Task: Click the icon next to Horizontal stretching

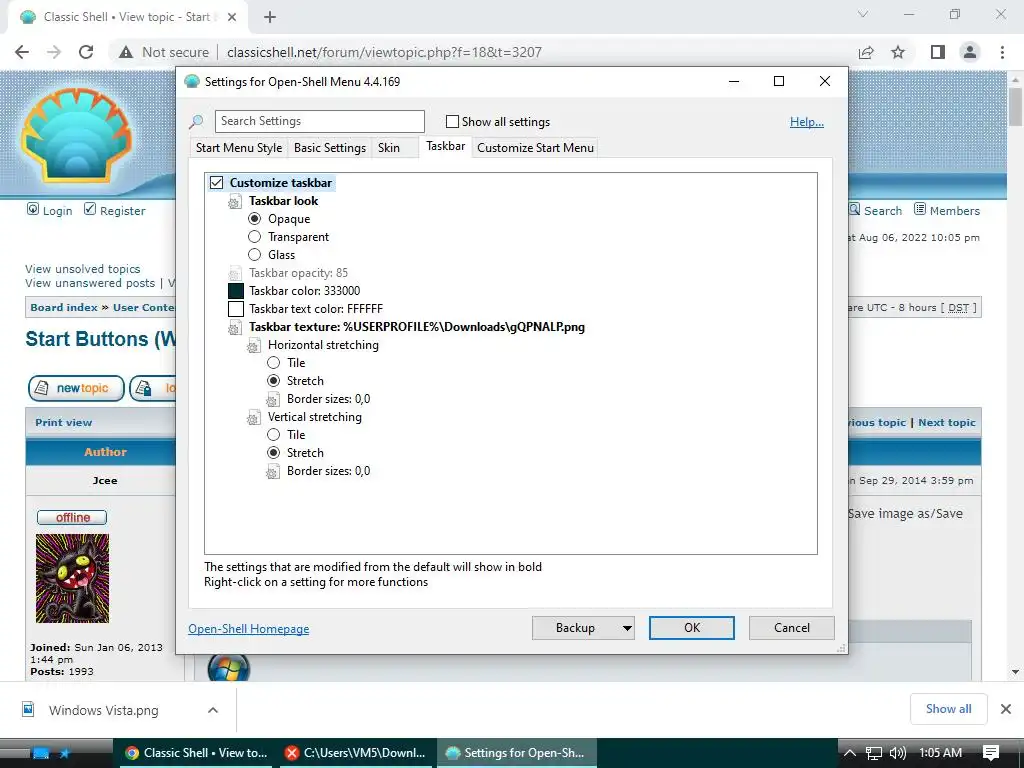Action: tap(253, 345)
